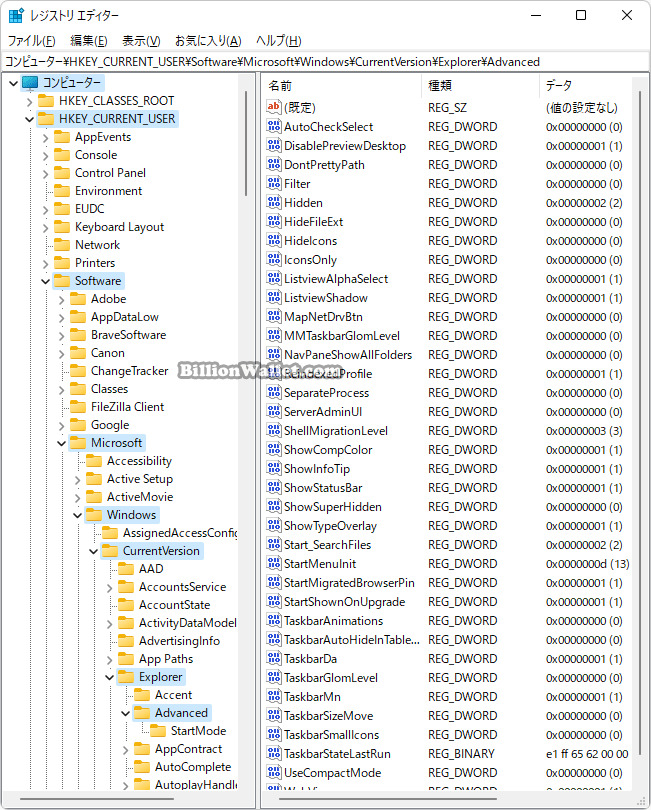Click the DWORD icon beside UseCompactMode
651x810 pixels.
click(x=274, y=772)
